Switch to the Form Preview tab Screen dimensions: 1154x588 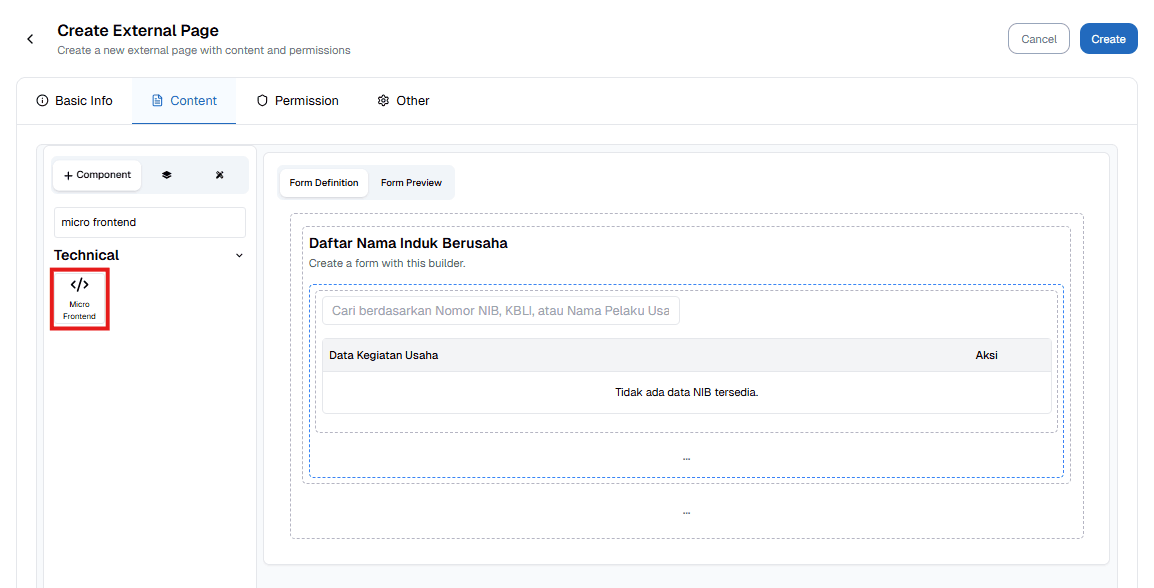[x=411, y=182]
